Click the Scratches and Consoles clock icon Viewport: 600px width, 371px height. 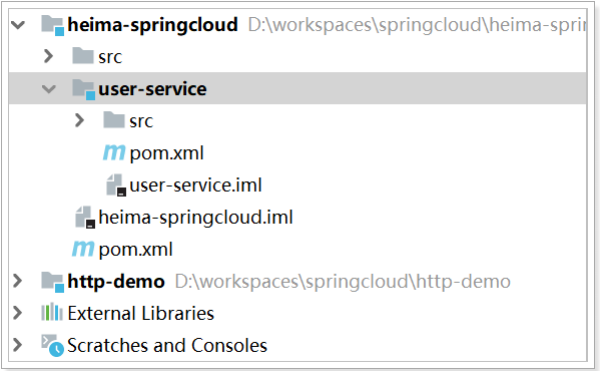click(52, 345)
